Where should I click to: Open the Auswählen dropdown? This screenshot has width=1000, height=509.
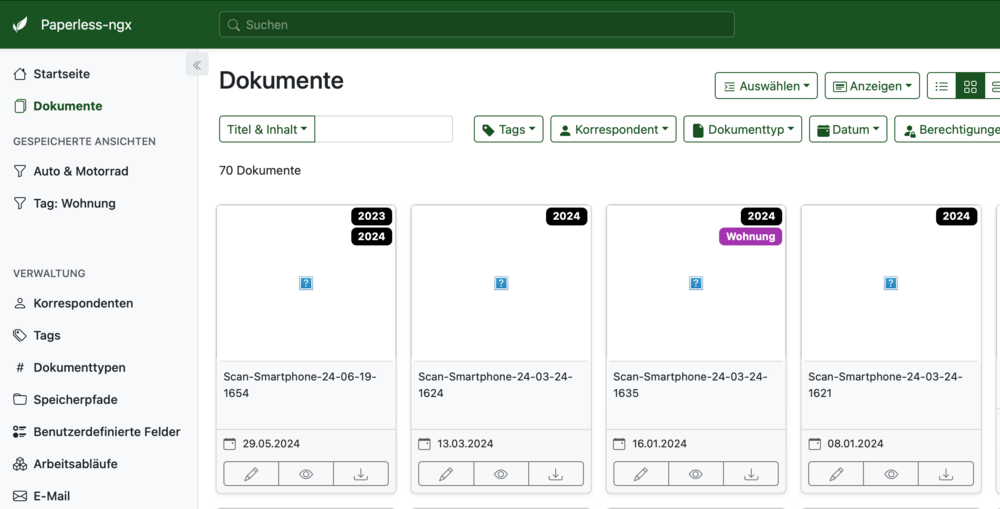[766, 85]
